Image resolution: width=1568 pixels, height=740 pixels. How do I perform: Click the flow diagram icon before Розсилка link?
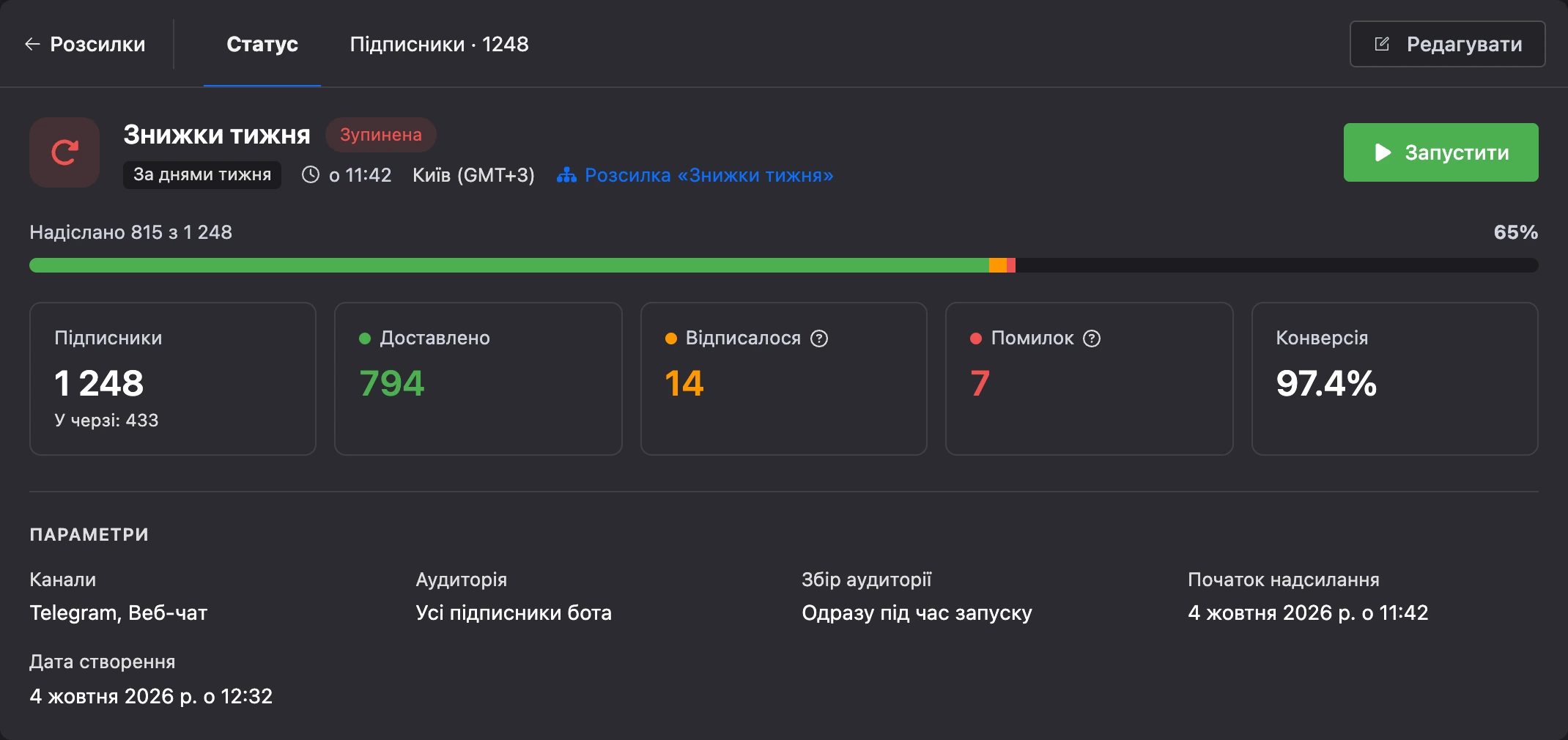click(x=566, y=175)
